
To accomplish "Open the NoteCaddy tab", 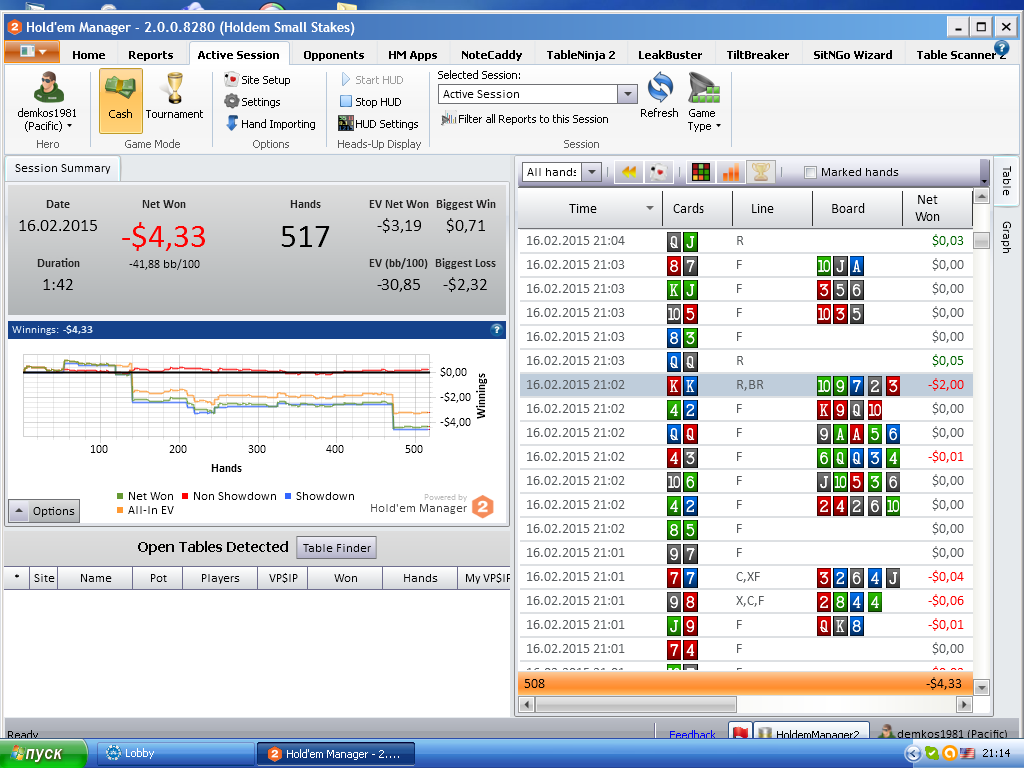I will 492,55.
